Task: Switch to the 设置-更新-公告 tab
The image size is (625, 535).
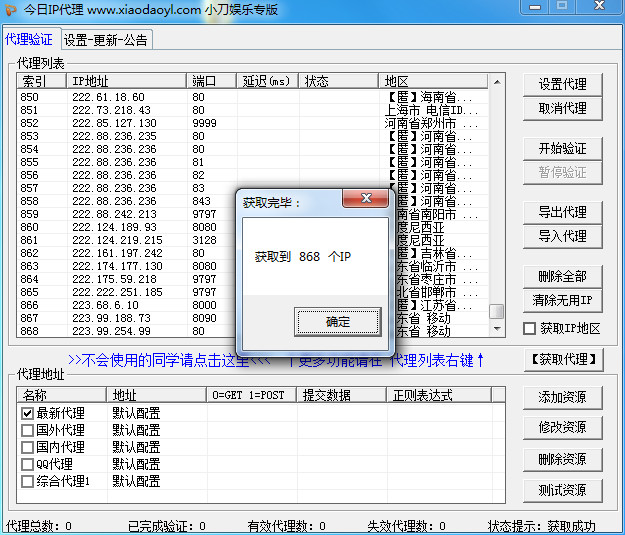Action: [x=105, y=40]
